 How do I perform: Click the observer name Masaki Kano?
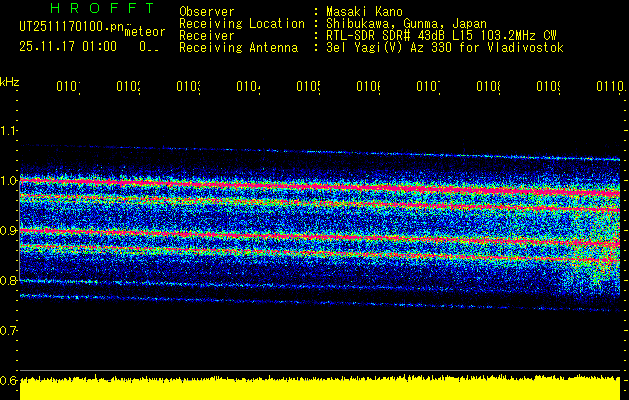point(364,11)
